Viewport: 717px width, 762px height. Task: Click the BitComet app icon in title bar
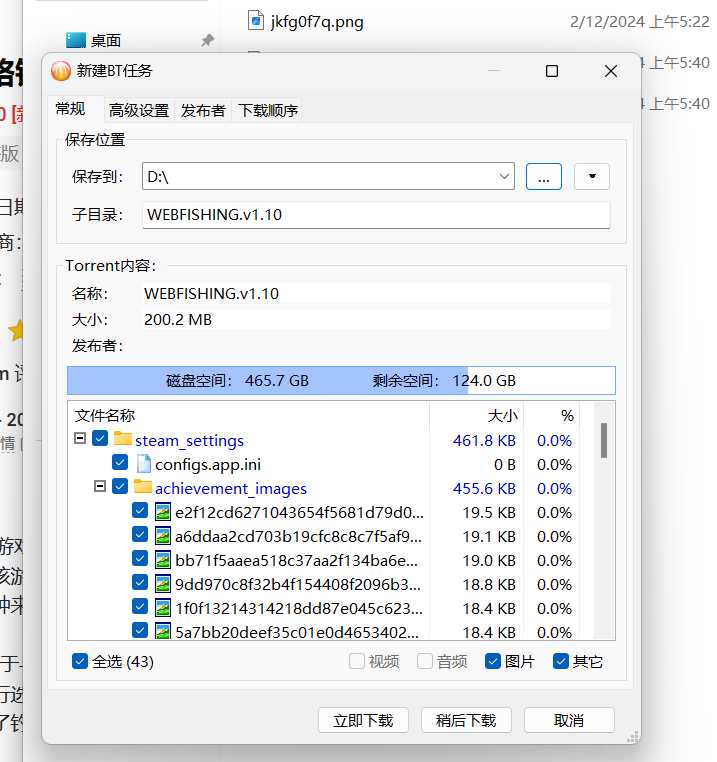tap(61, 71)
